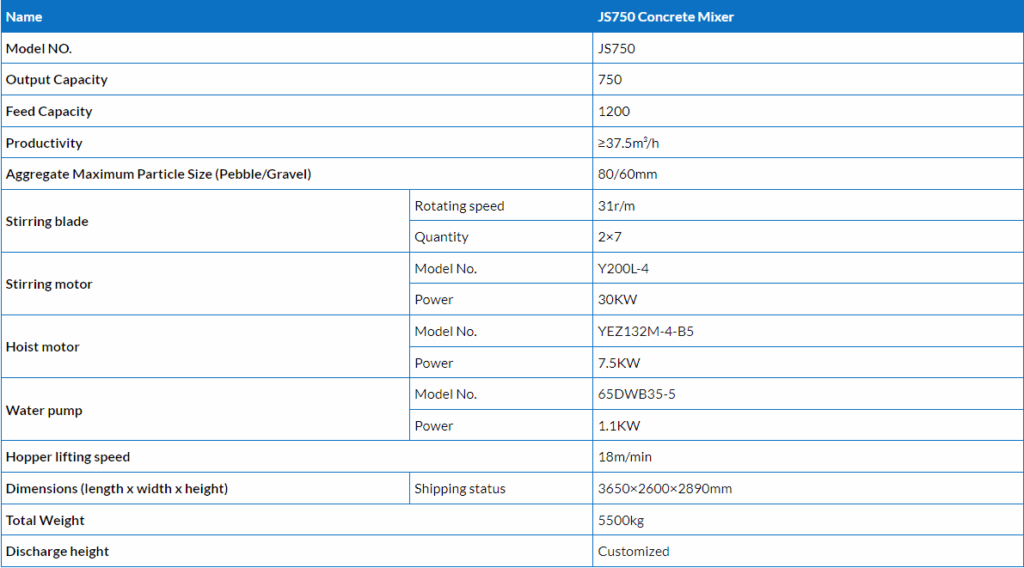The height and width of the screenshot is (568, 1024).
Task: Click the 80/60mm particle size value
Action: point(627,174)
